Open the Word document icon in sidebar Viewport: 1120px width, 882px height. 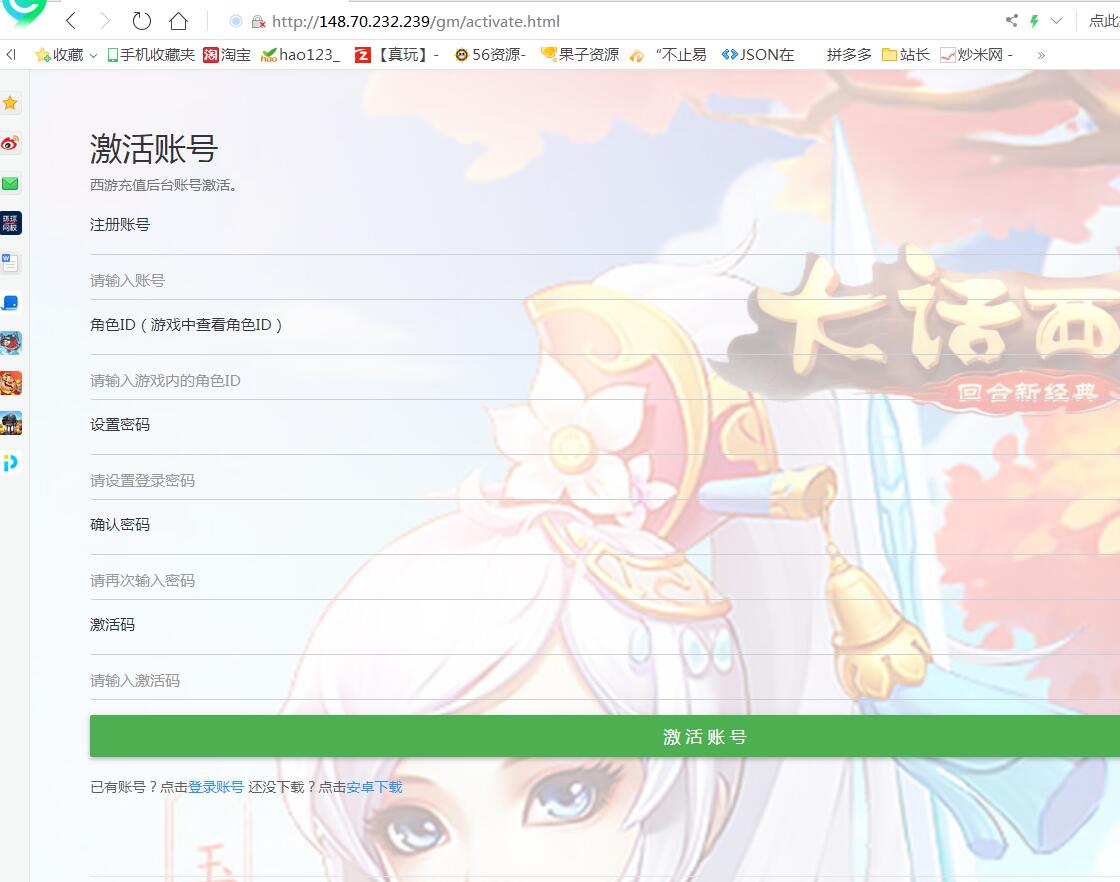(x=10, y=263)
